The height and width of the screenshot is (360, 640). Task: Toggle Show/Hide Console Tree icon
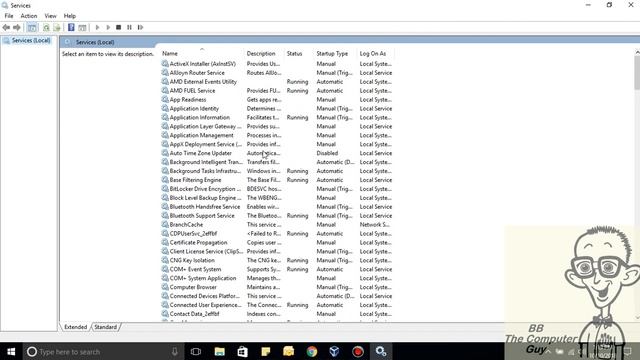point(32,27)
